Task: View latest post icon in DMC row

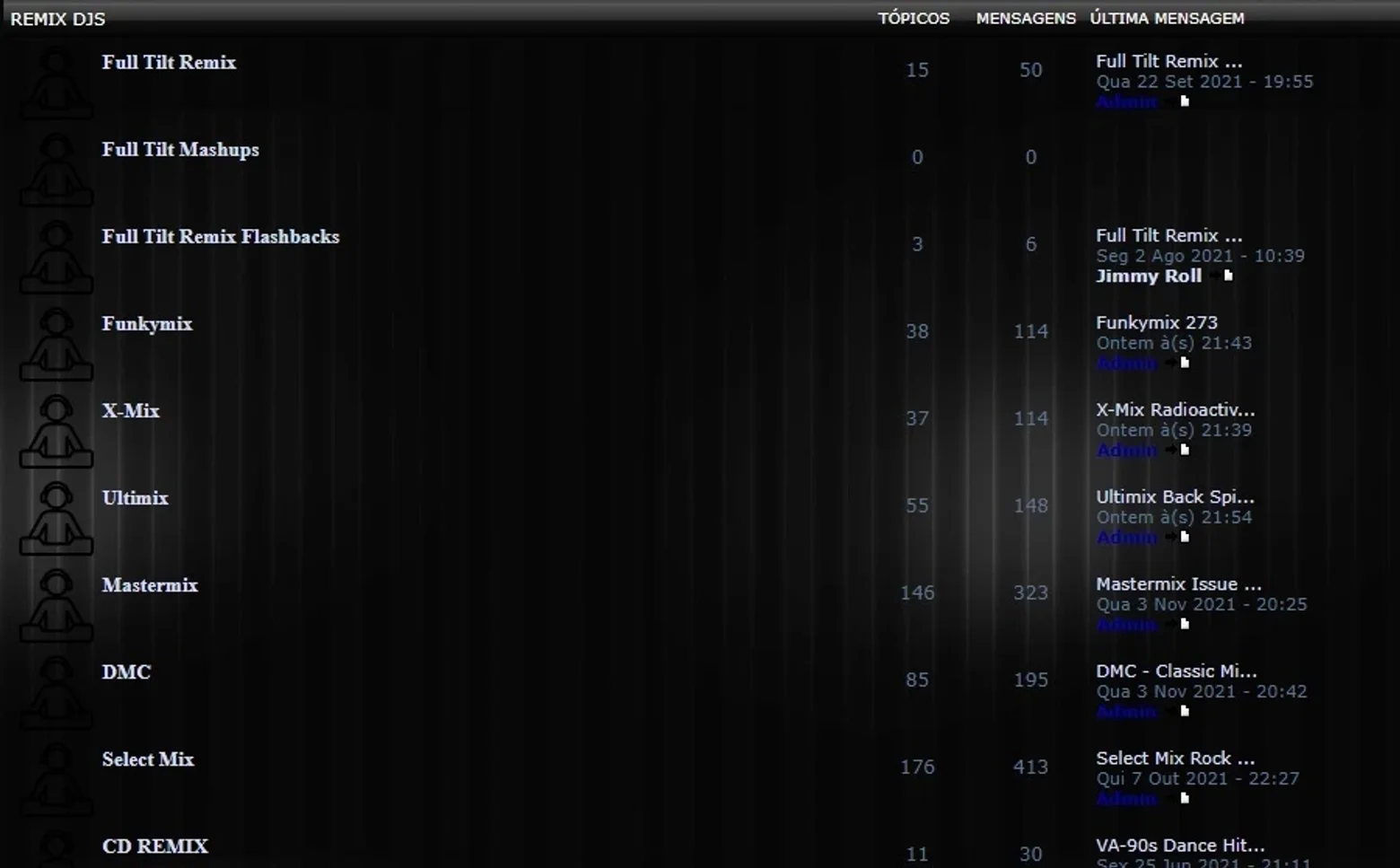Action: click(x=1178, y=711)
